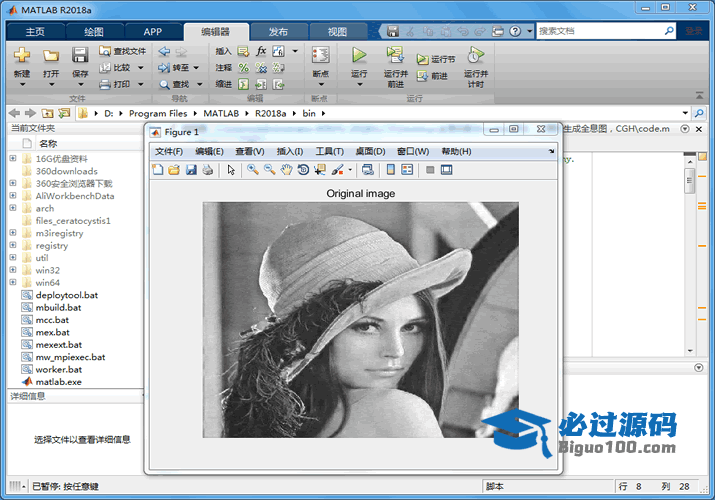Click the Find (查找) magnifier button
The height and width of the screenshot is (500, 715).
point(174,84)
